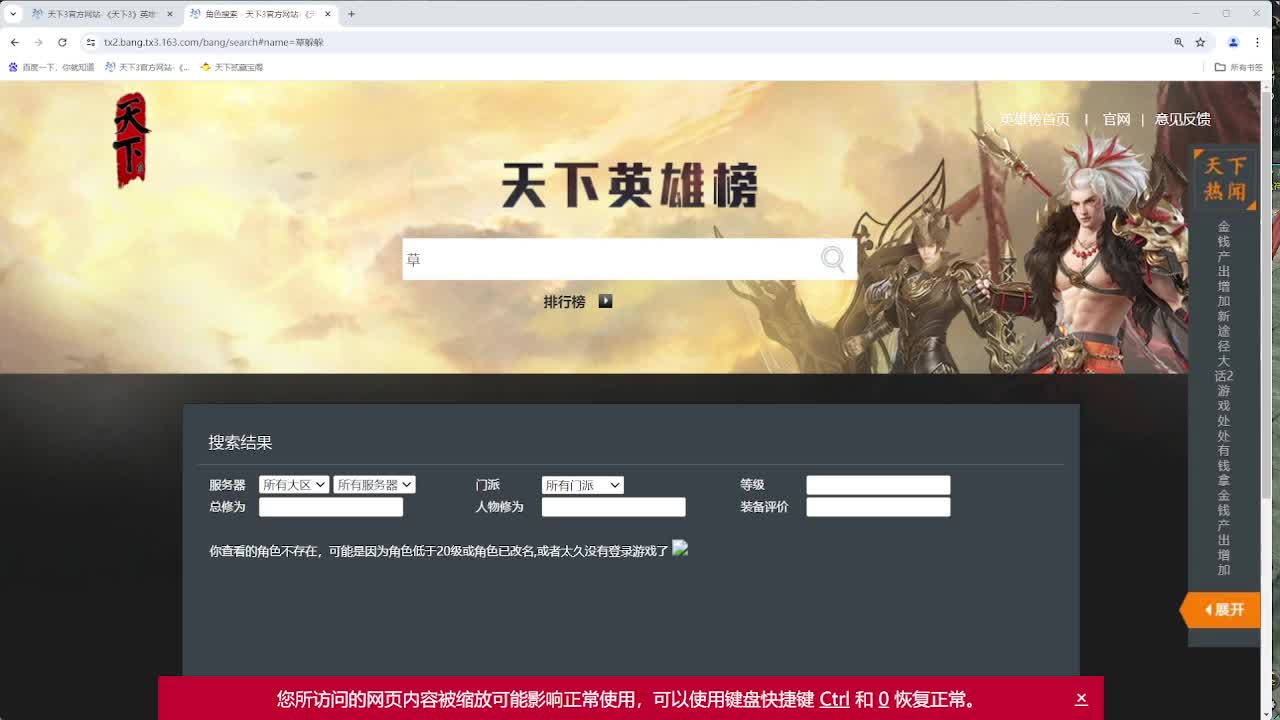Screen dimensions: 1280x720
Task: Click the 搜索结果 heading text
Action: coord(240,442)
